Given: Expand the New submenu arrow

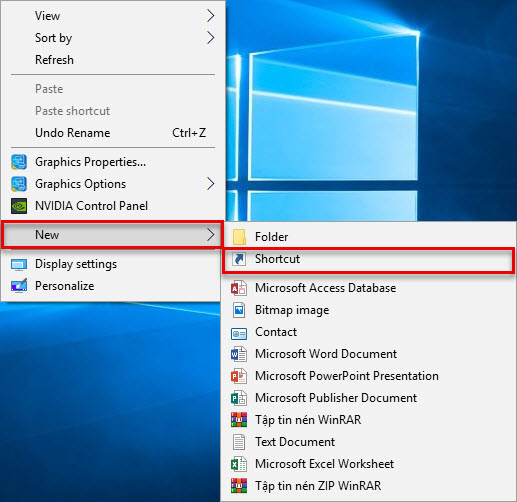Looking at the screenshot, I should pyautogui.click(x=210, y=235).
